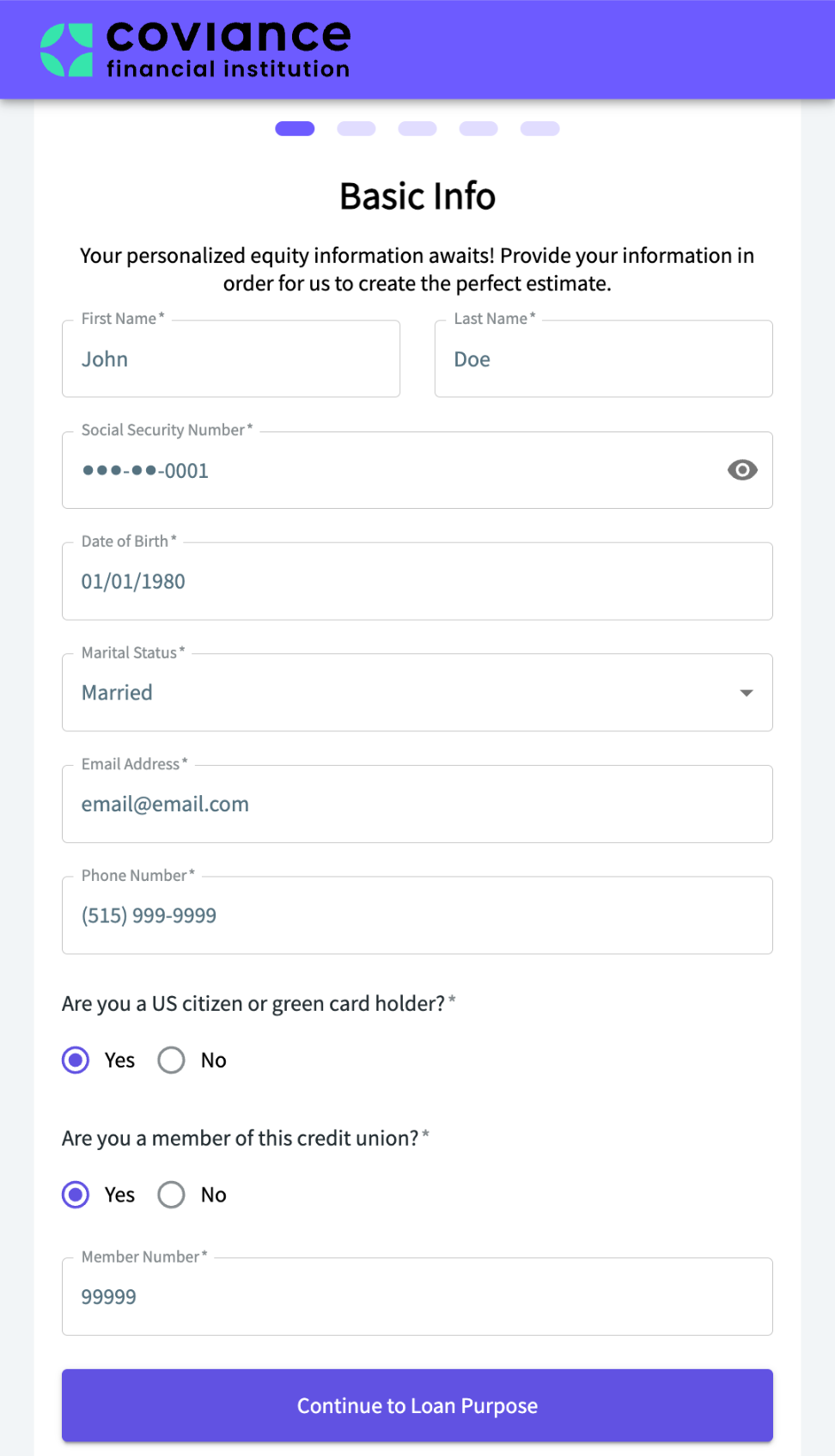Screen dimensions: 835x1456
Task: Select the third progress step pill
Action: click(x=417, y=129)
